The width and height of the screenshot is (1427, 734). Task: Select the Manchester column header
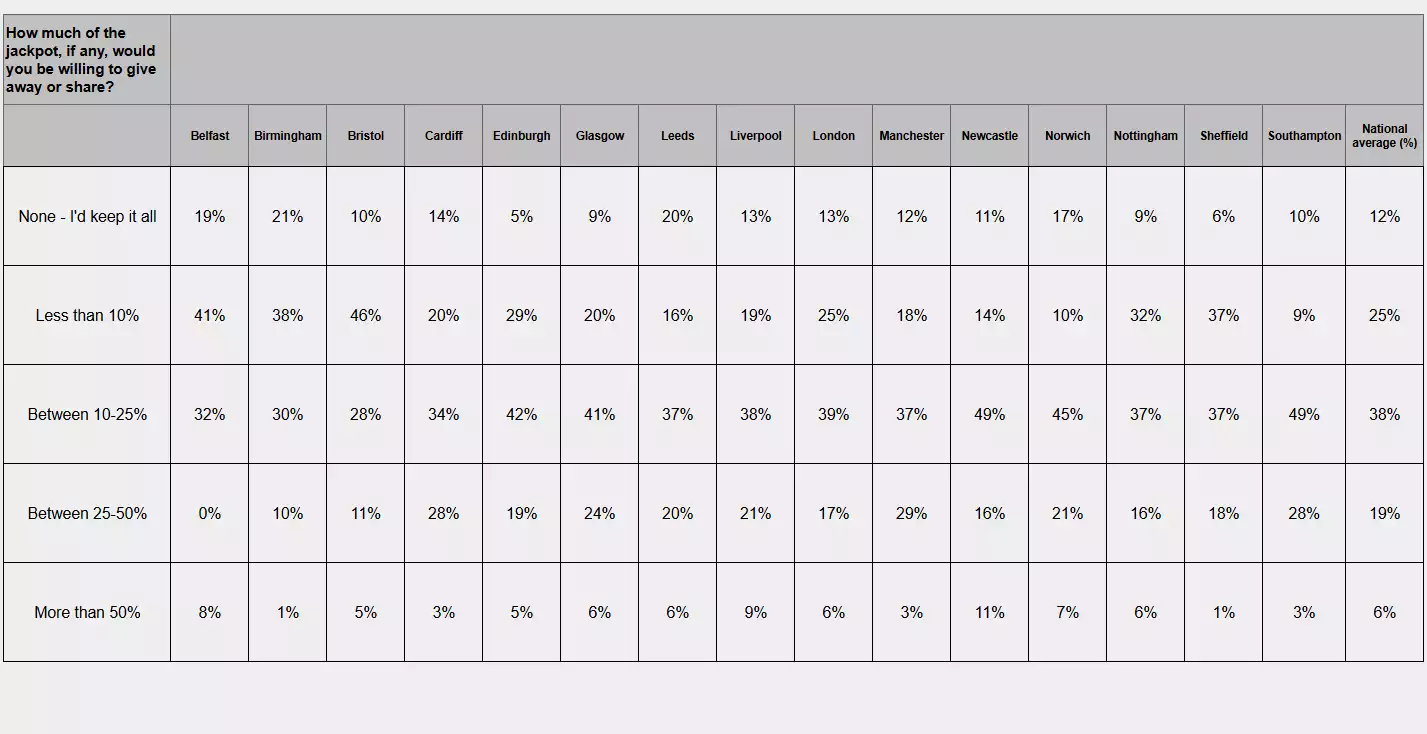(x=912, y=136)
